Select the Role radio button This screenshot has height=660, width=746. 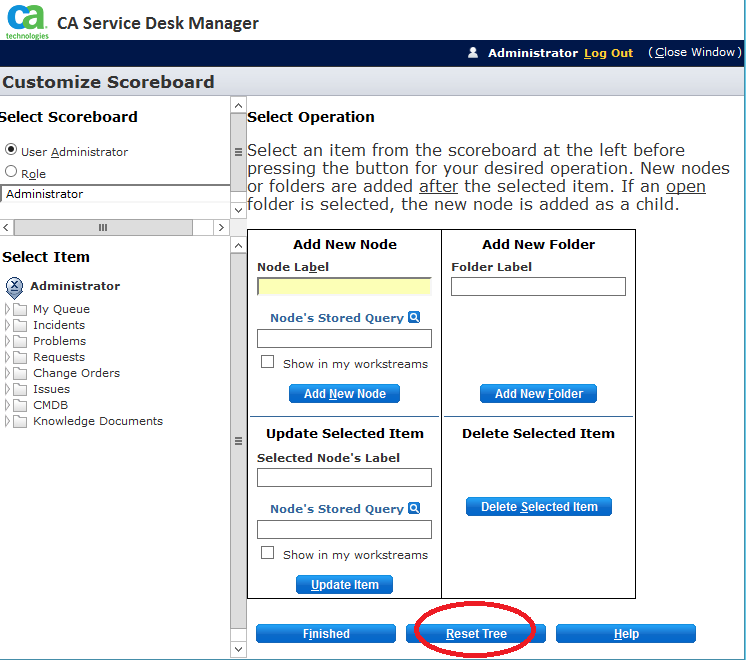(x=11, y=172)
